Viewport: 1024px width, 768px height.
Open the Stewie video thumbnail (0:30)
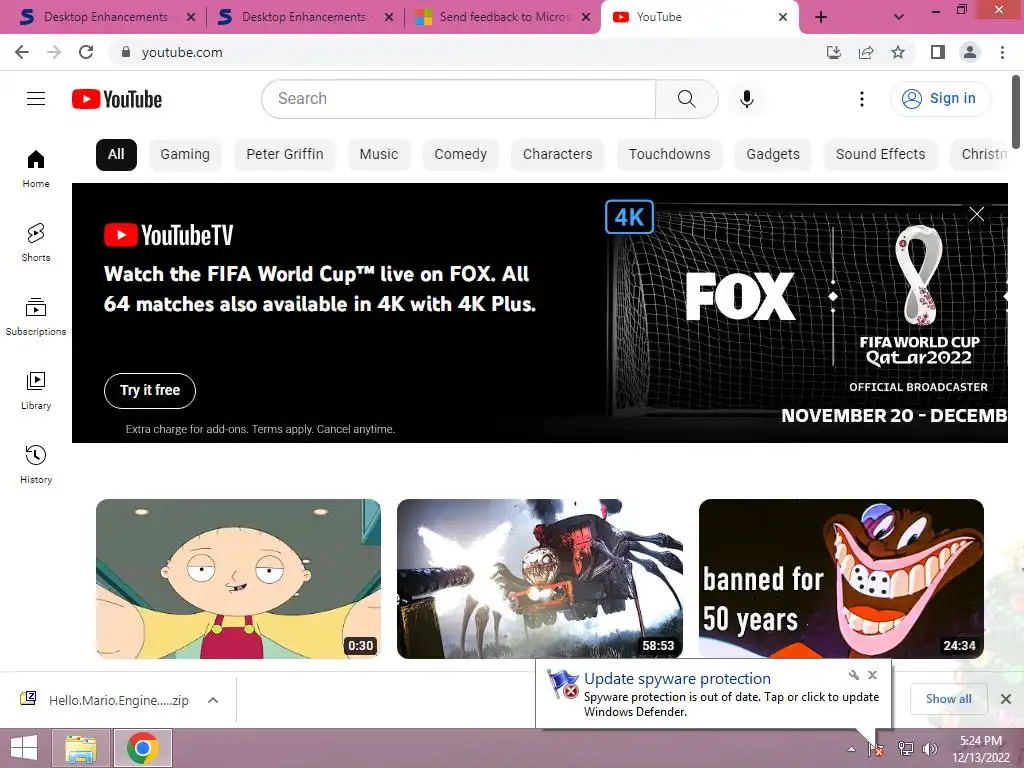pos(238,579)
